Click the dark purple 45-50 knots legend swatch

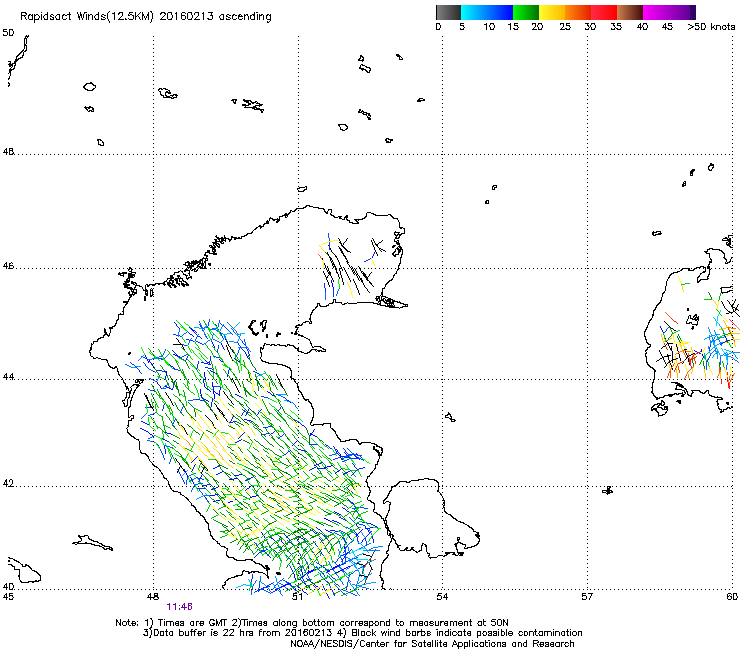[x=682, y=12]
